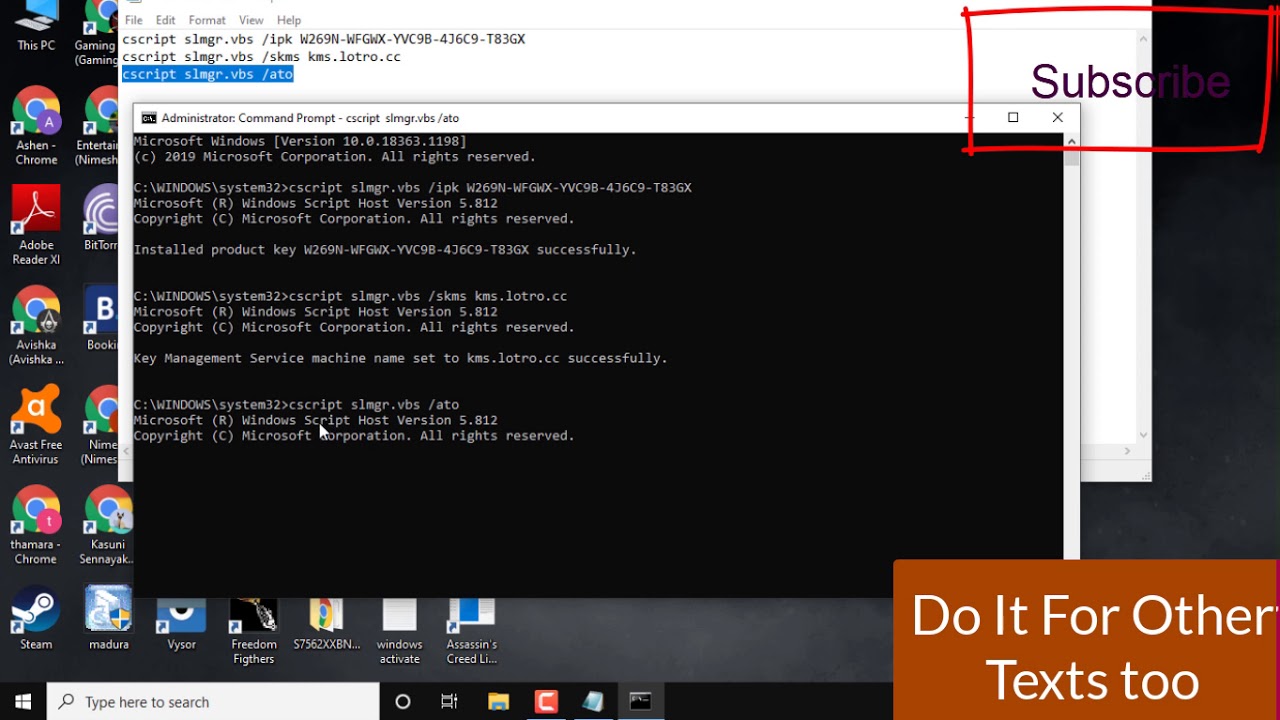Open thamara - Chrome desktop shortcut
This screenshot has width=1280, height=720.
coord(36,526)
